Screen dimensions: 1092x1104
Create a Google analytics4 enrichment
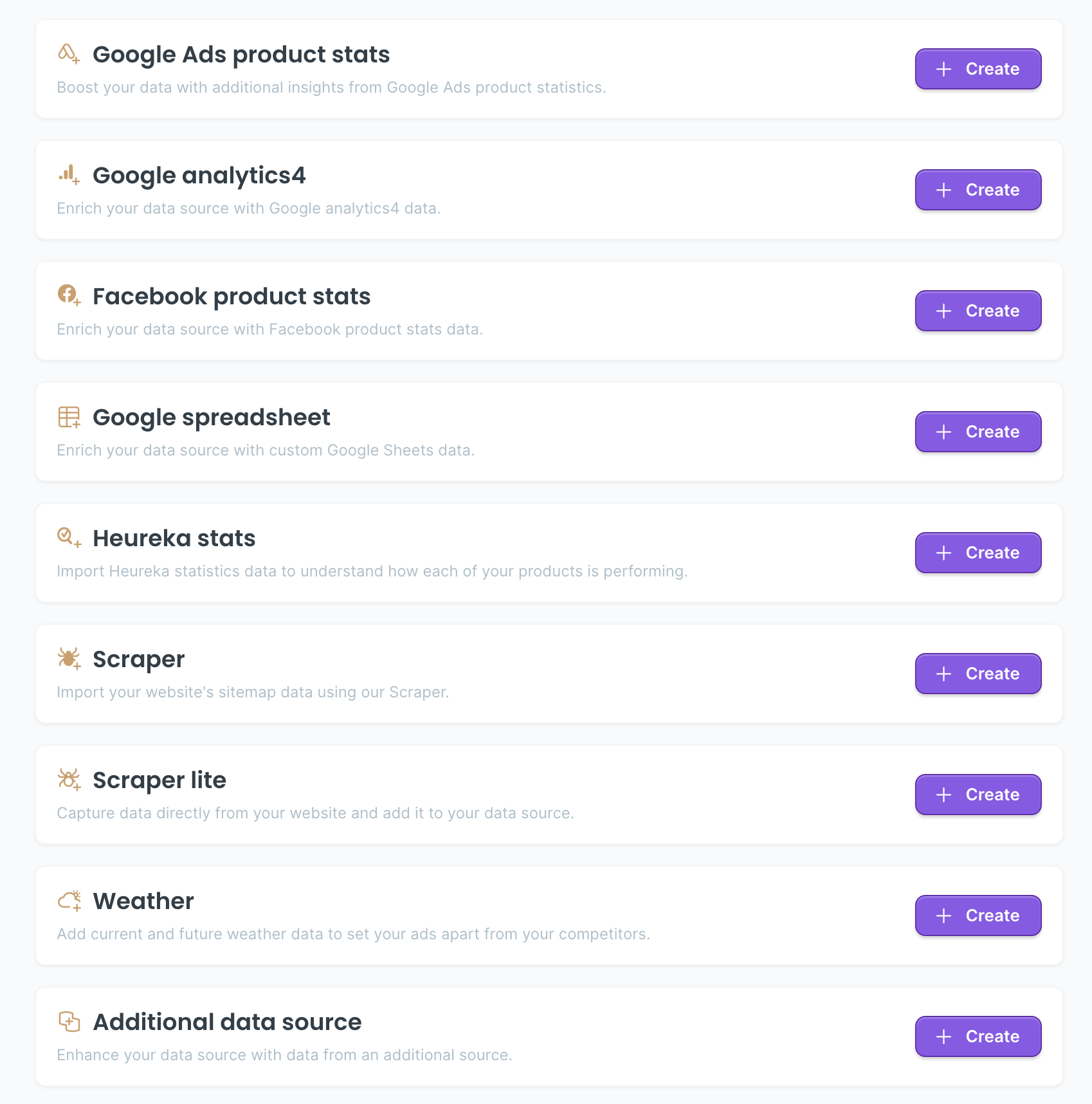coord(978,190)
